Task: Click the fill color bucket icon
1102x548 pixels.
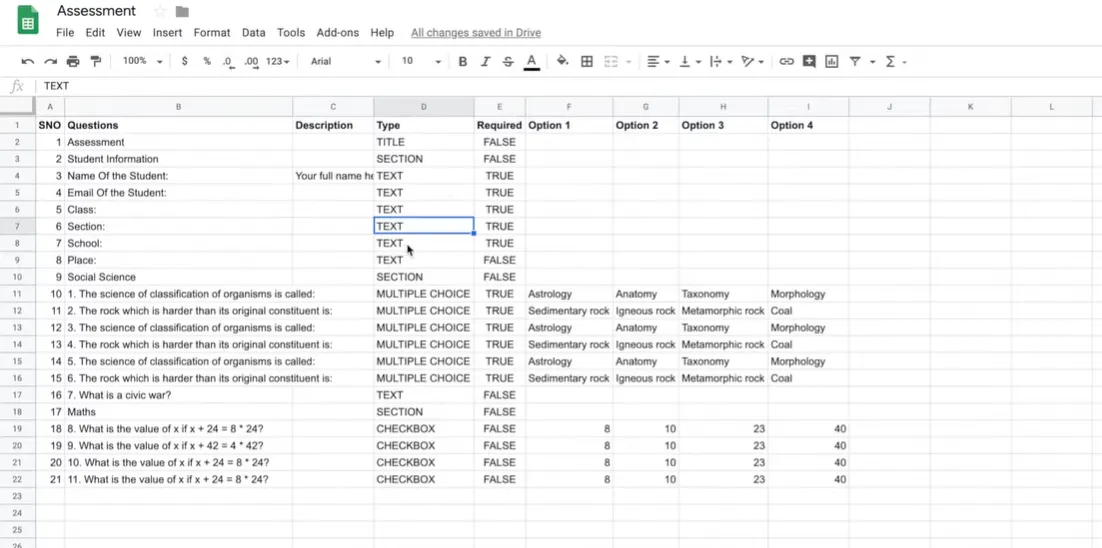Action: point(562,62)
